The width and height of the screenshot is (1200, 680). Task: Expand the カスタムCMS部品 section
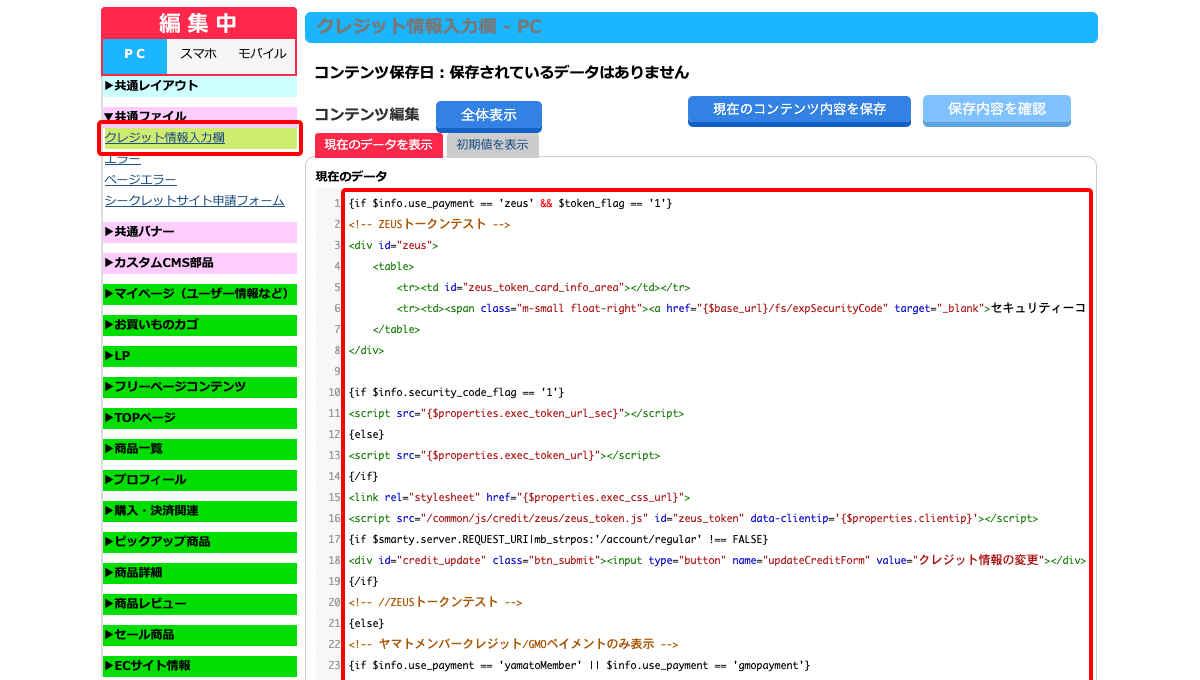coord(200,263)
